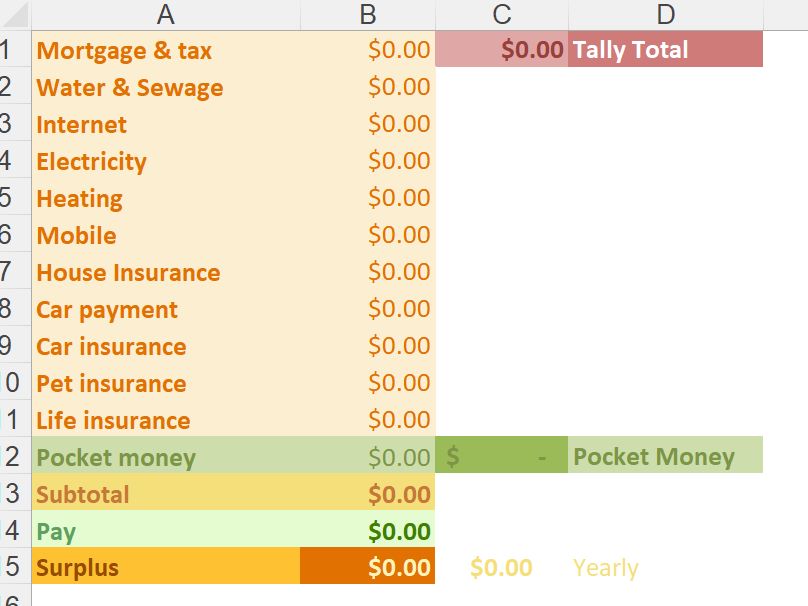Select the orange Surplus $0.00 cell
Viewport: 808px width, 606px height.
(367, 568)
